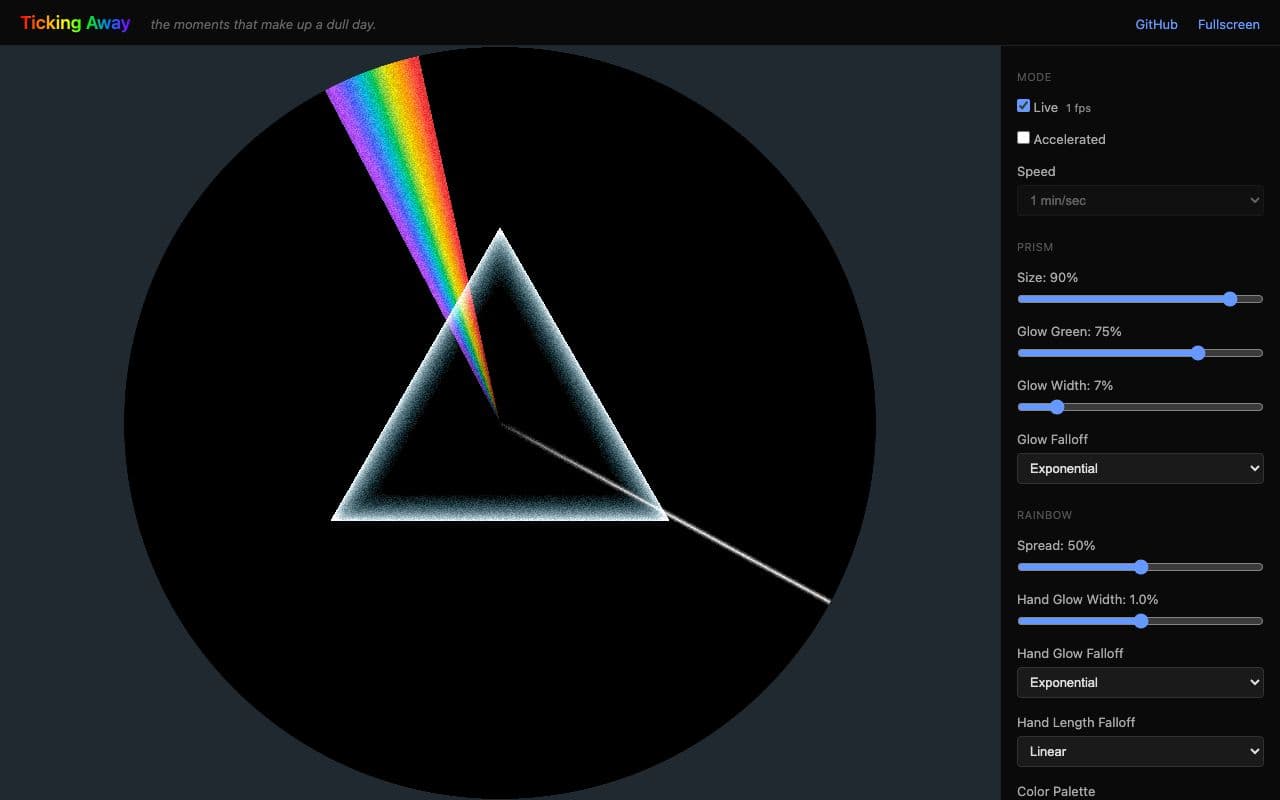Open the GitHub repository link
1280x800 pixels.
coord(1155,24)
